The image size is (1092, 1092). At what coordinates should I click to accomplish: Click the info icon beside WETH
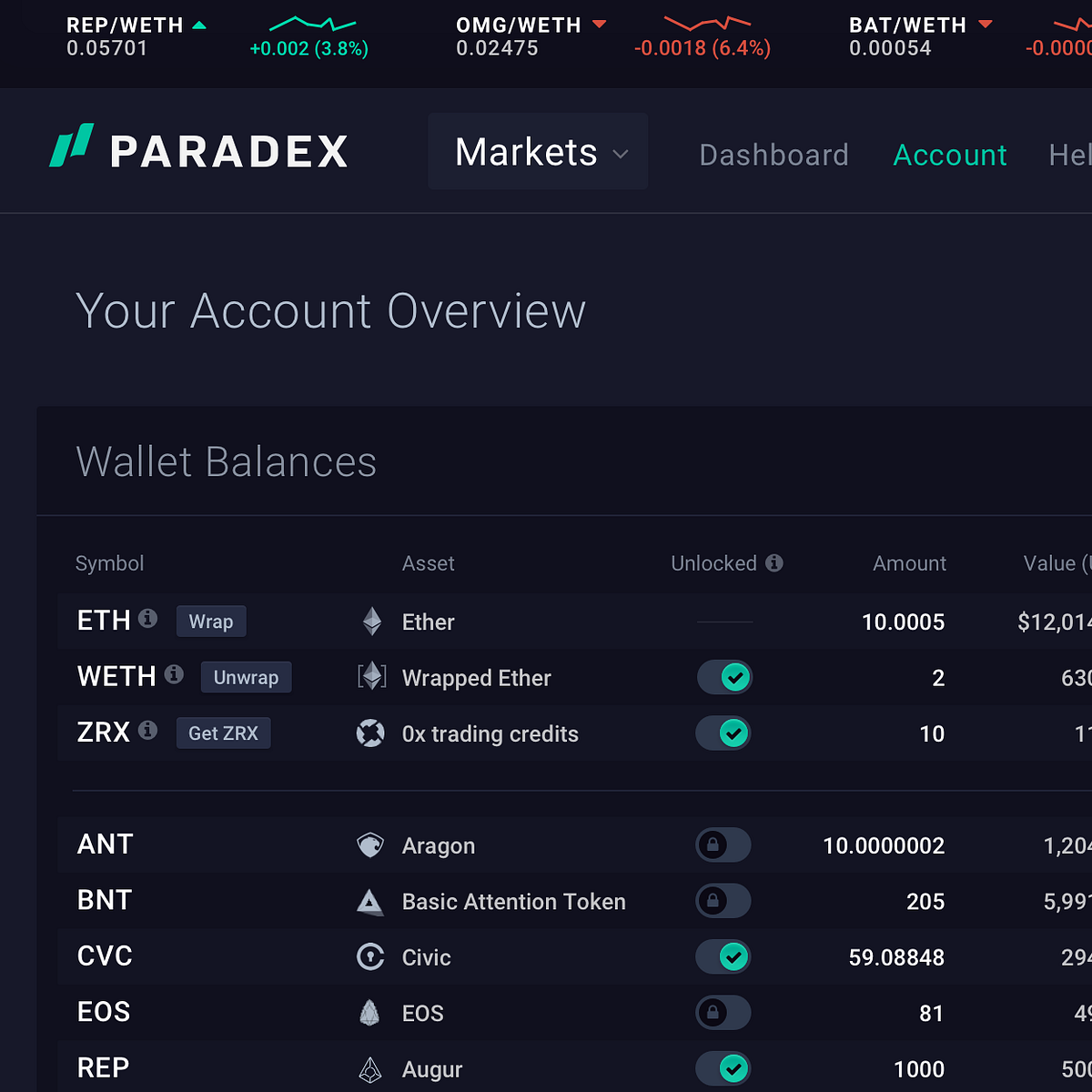(174, 674)
